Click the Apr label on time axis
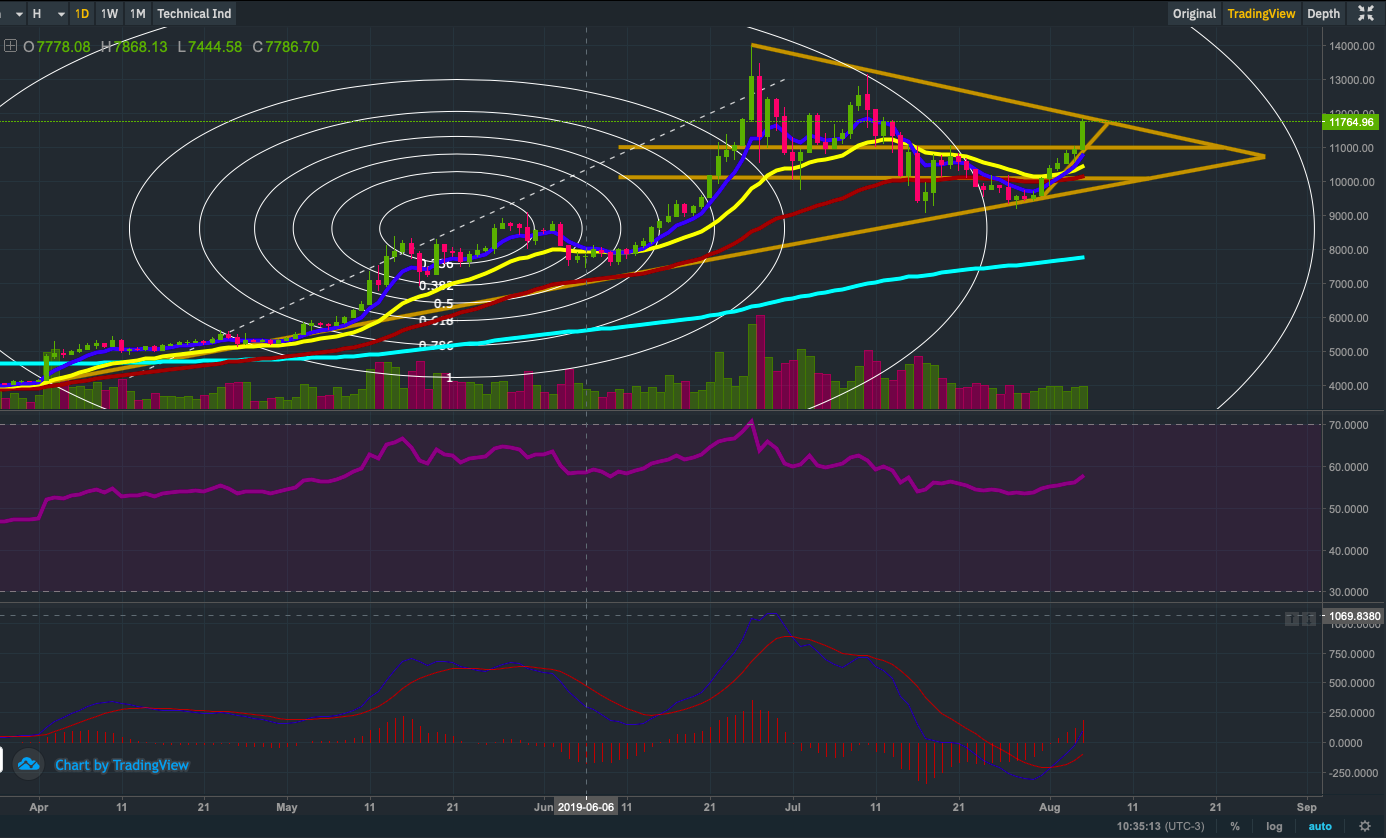This screenshot has height=838, width=1386. [x=39, y=806]
